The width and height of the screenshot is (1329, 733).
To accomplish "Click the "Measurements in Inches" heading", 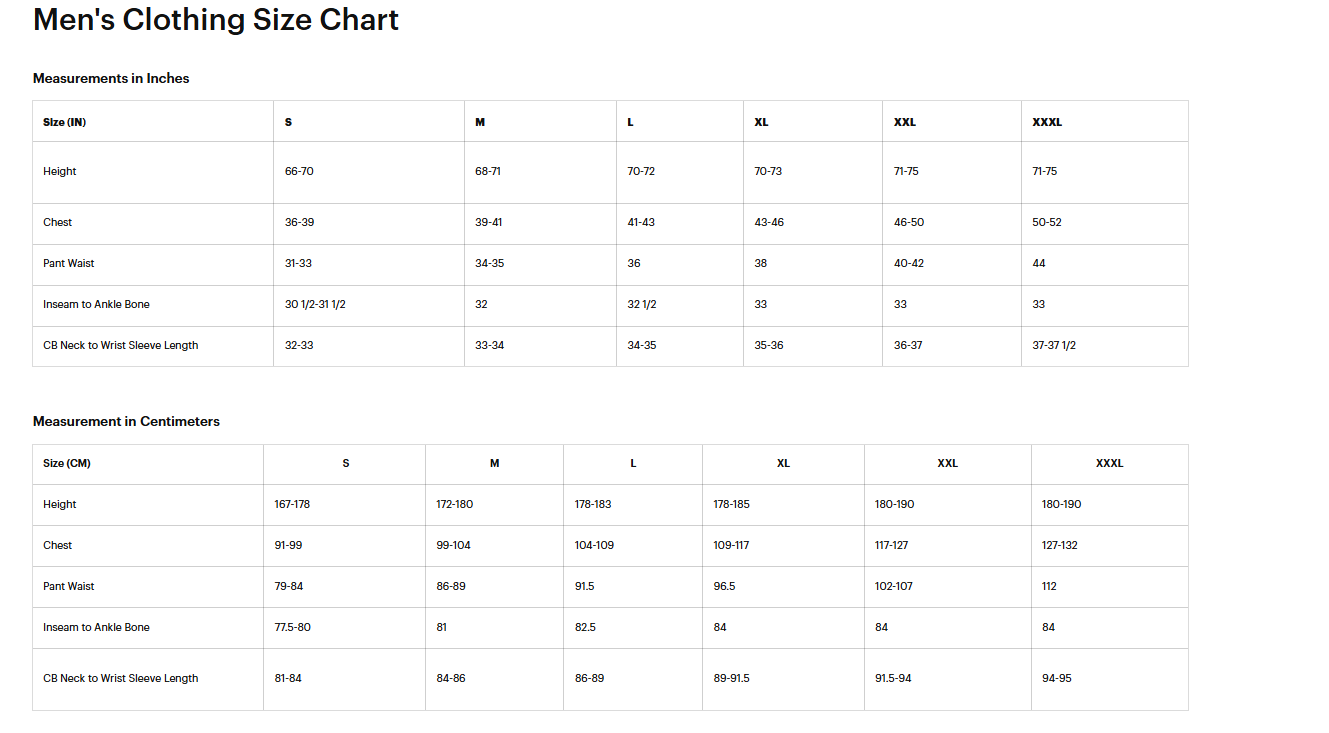I will [x=111, y=78].
